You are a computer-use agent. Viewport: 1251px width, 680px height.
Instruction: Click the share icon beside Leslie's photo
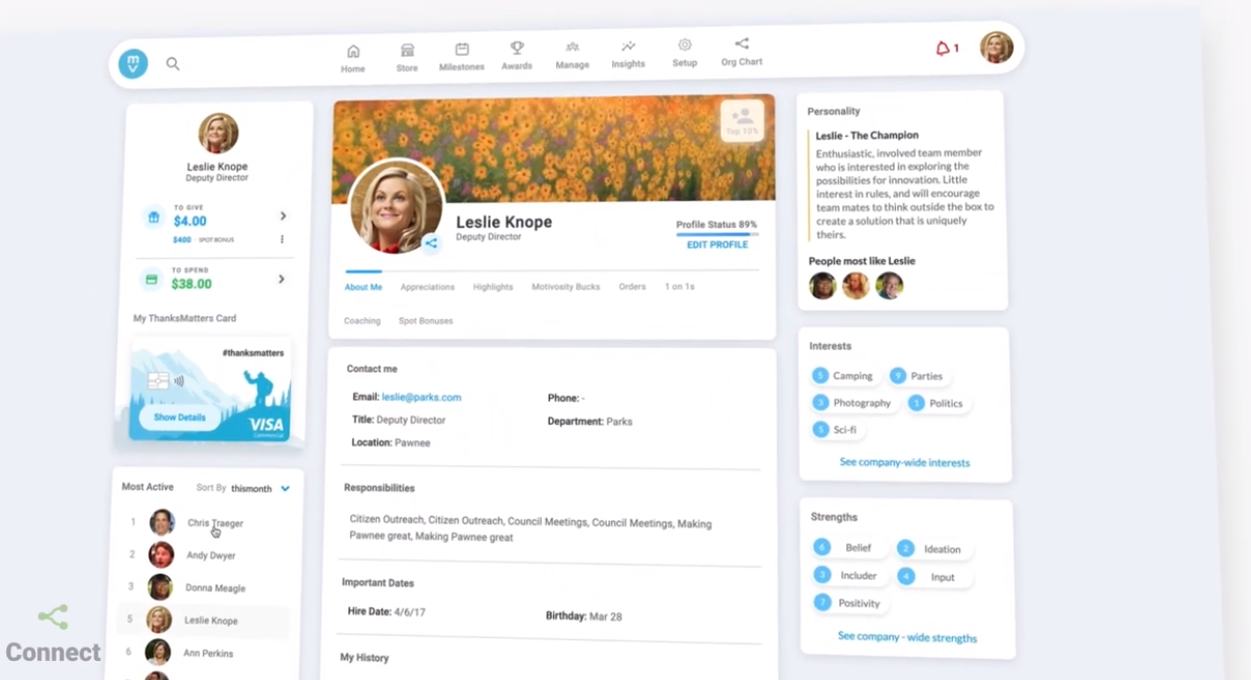coord(432,243)
